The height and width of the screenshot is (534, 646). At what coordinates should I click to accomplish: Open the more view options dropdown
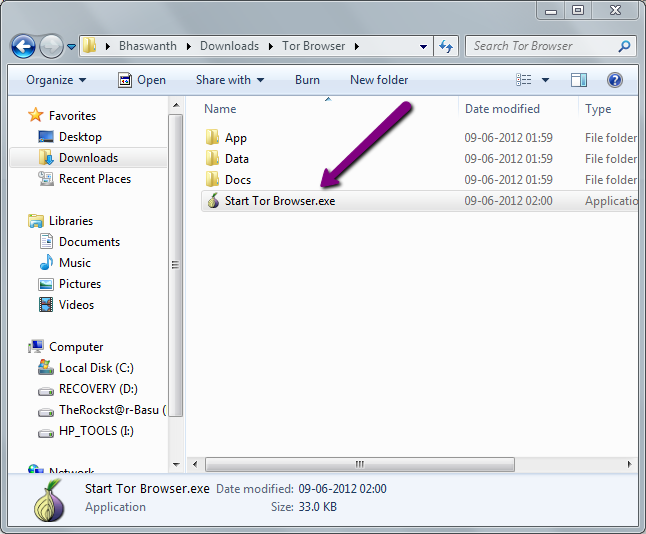click(x=545, y=80)
